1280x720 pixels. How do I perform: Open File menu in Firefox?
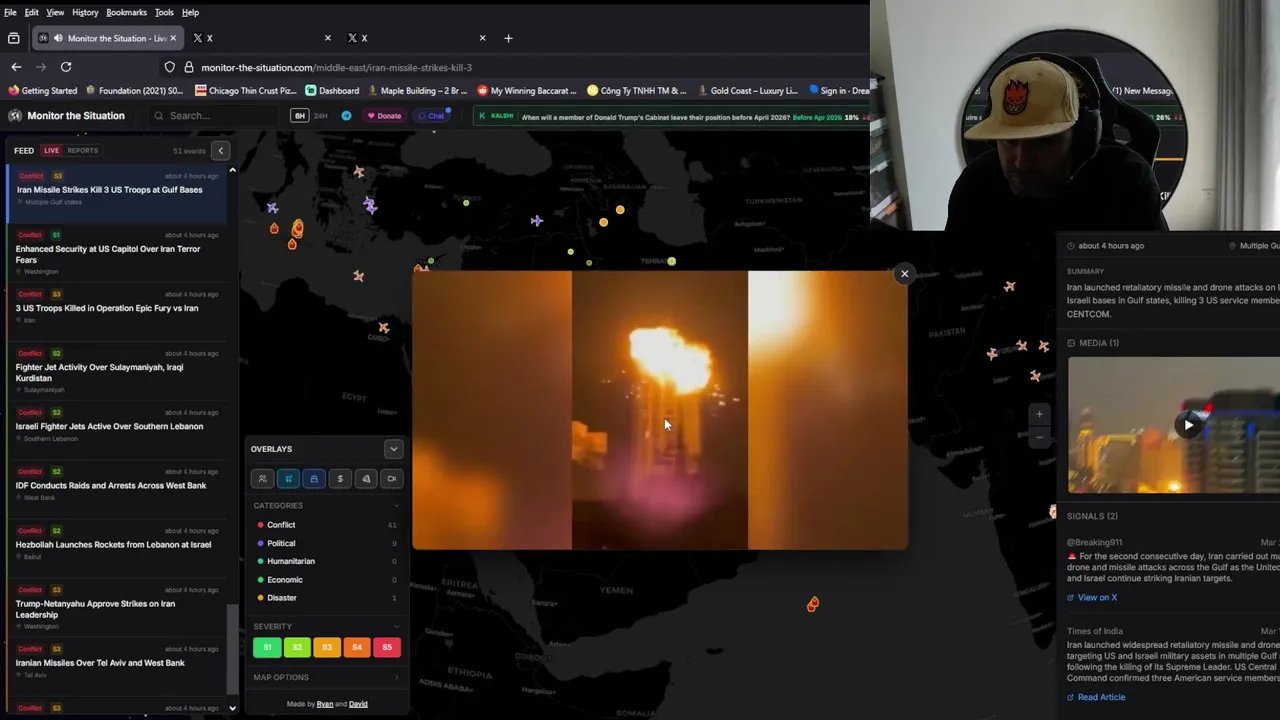[10, 12]
